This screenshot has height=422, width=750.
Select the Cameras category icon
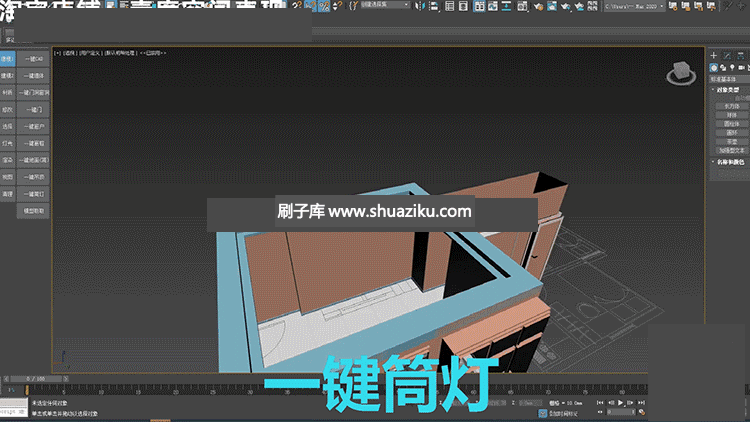point(741,68)
